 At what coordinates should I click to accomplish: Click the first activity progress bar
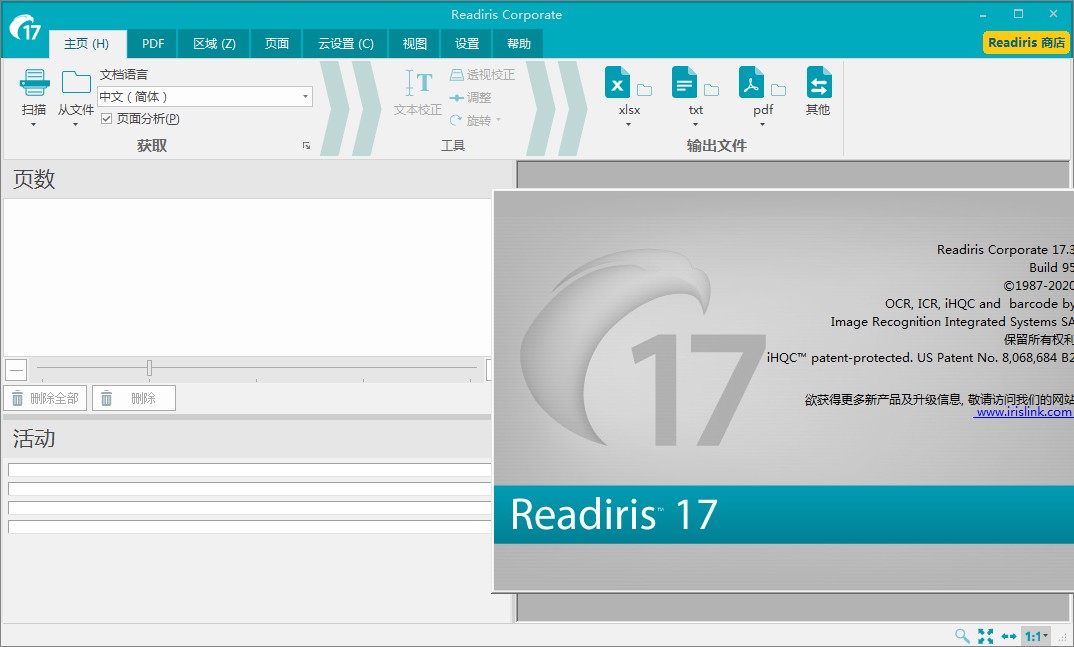point(249,470)
